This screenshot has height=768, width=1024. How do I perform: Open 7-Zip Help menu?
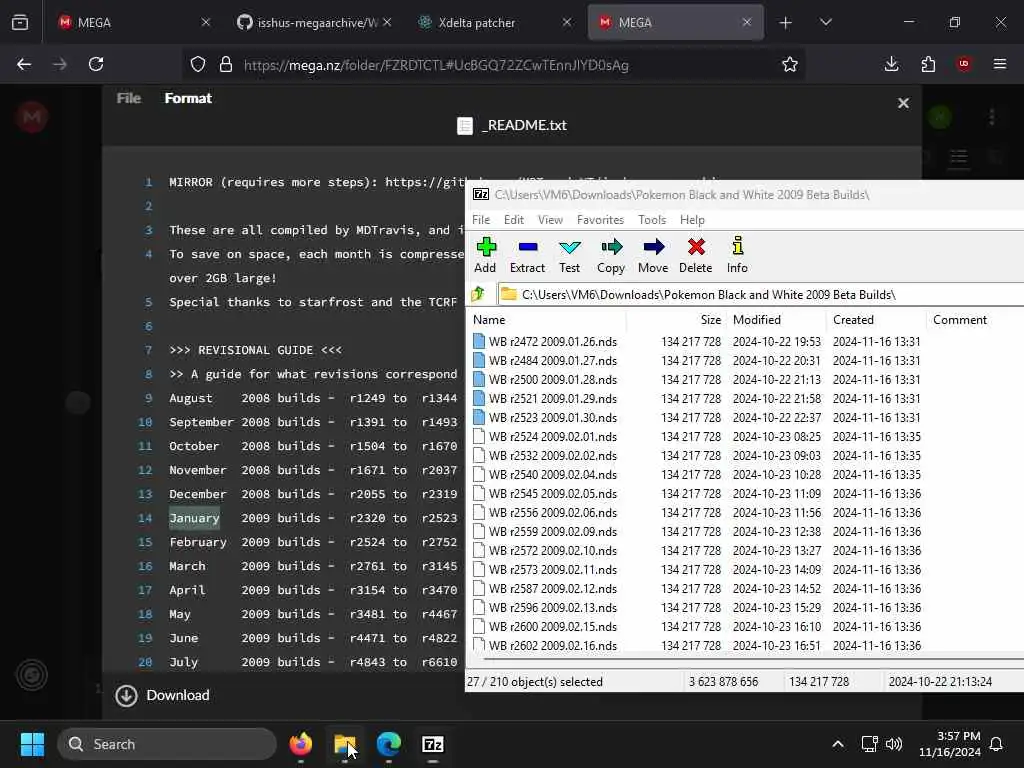tap(692, 219)
